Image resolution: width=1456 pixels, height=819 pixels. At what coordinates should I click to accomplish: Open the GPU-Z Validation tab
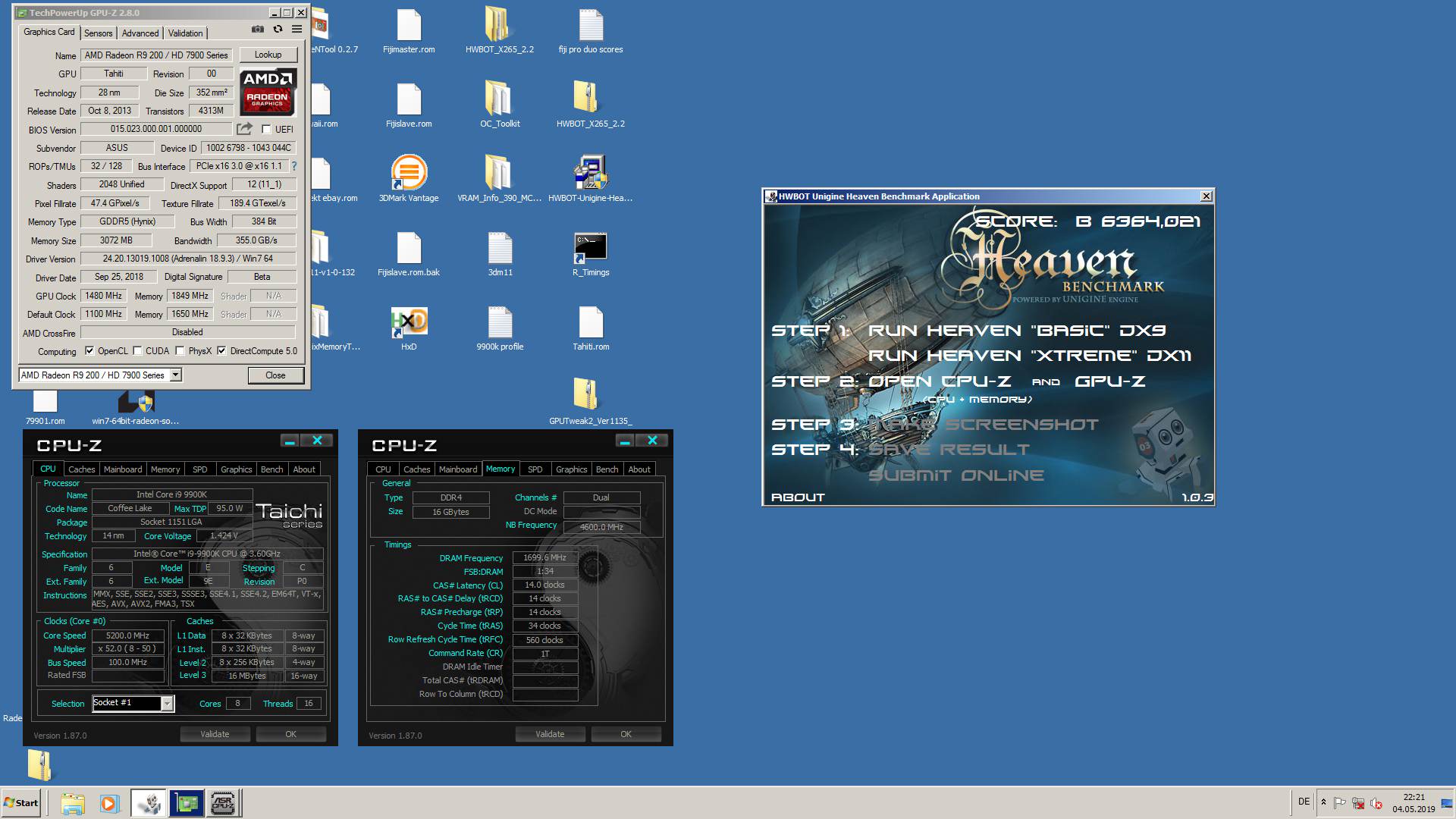tap(185, 33)
